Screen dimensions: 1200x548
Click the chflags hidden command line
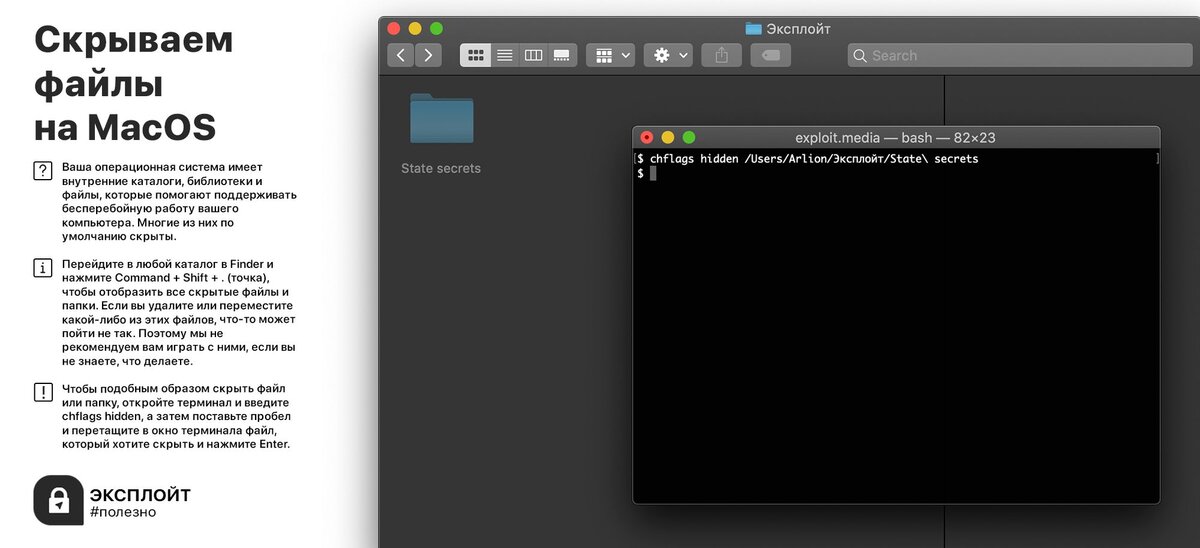click(808, 159)
